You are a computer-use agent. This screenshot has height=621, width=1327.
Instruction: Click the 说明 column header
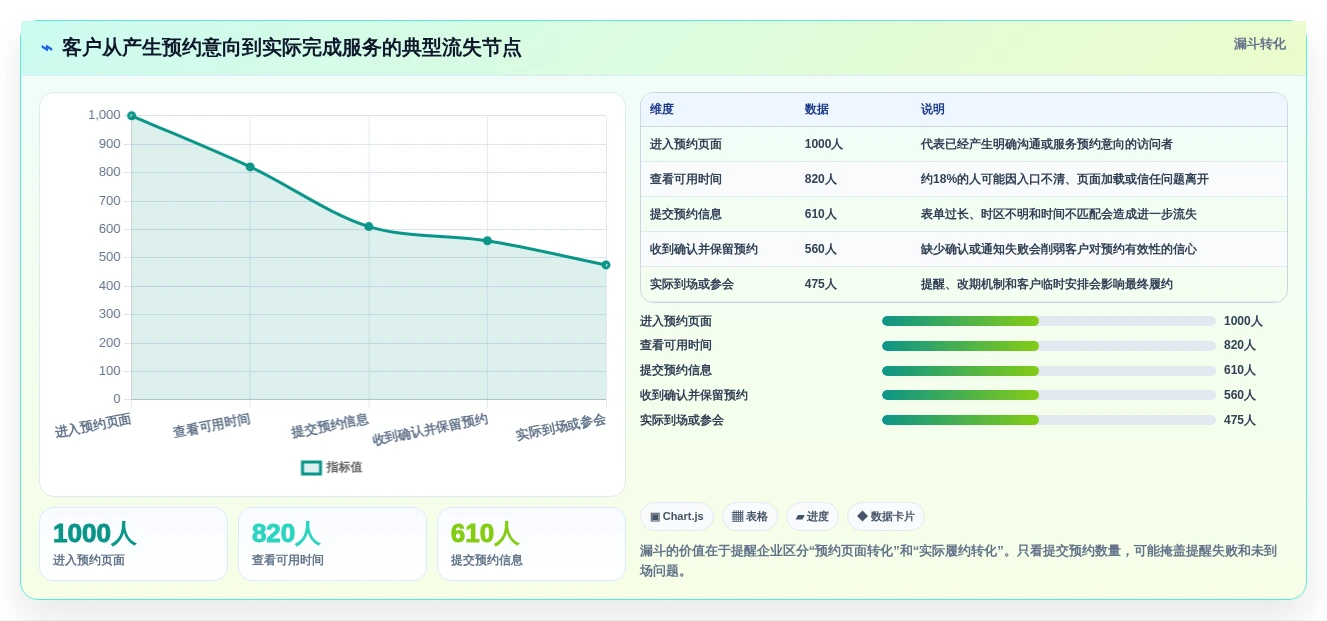[x=933, y=110]
